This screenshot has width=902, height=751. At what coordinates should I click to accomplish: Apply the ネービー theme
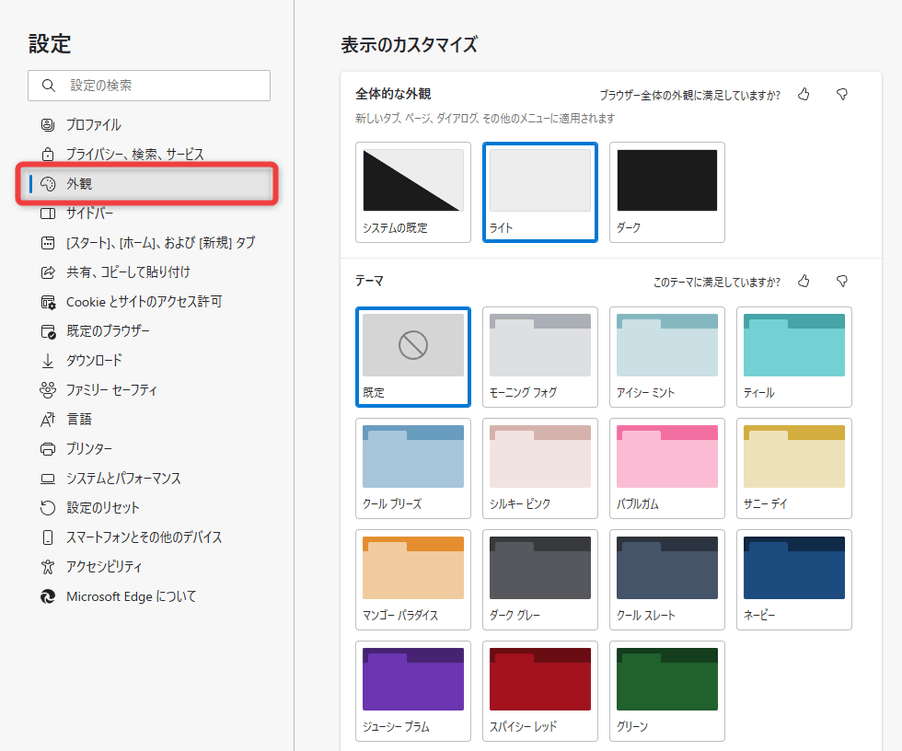794,580
